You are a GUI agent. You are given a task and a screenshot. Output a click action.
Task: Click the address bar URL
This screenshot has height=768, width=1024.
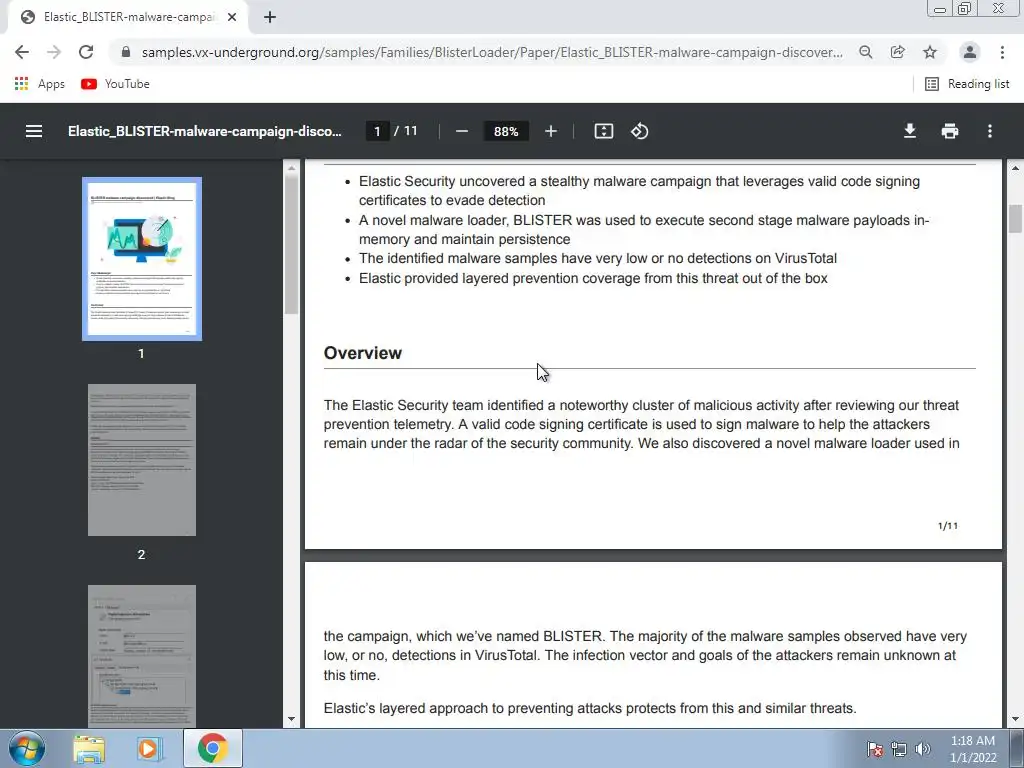[492, 52]
